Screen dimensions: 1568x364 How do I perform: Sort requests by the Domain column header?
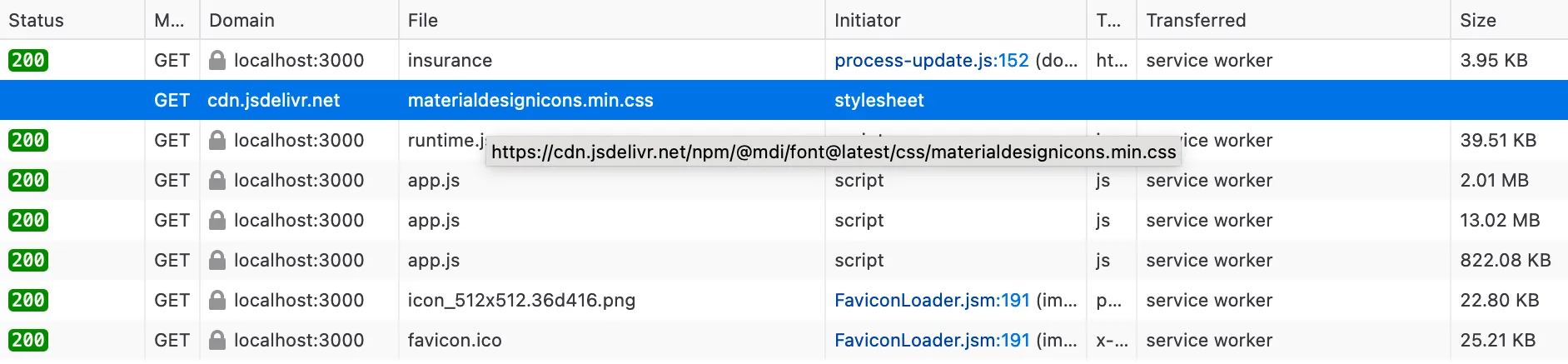point(241,20)
